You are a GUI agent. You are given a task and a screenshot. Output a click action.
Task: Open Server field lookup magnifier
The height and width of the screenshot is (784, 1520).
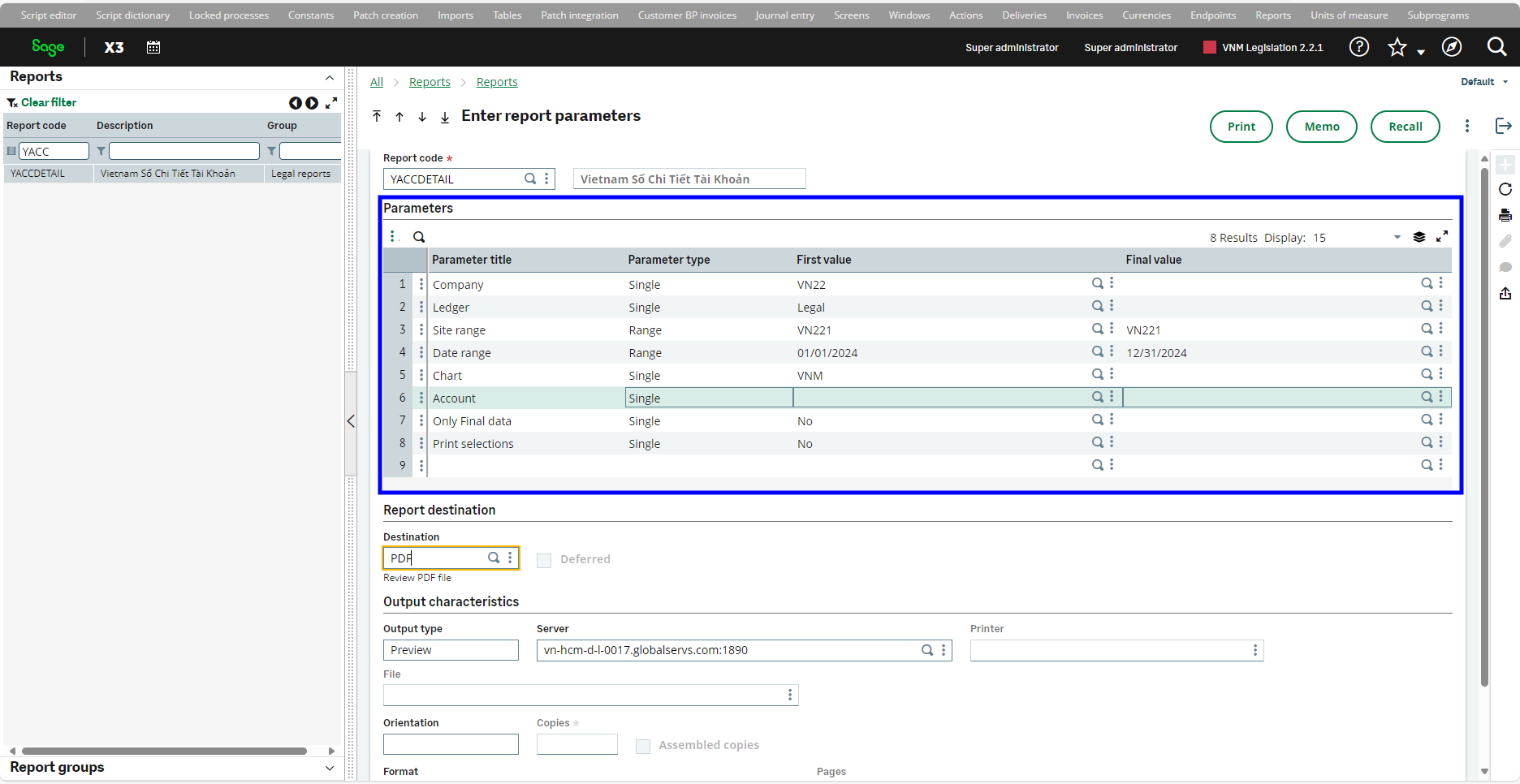927,650
